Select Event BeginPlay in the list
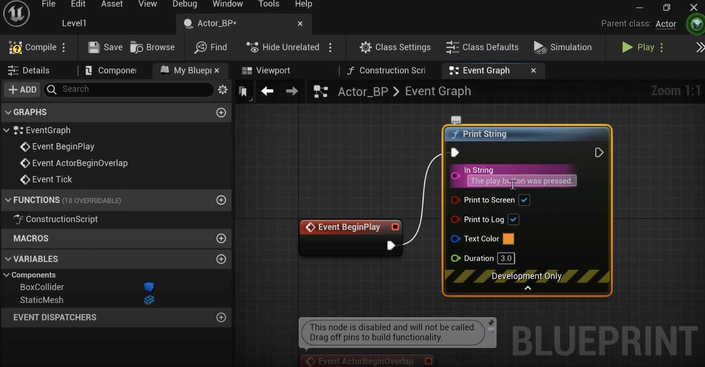This screenshot has height=367, width=705. (x=58, y=147)
